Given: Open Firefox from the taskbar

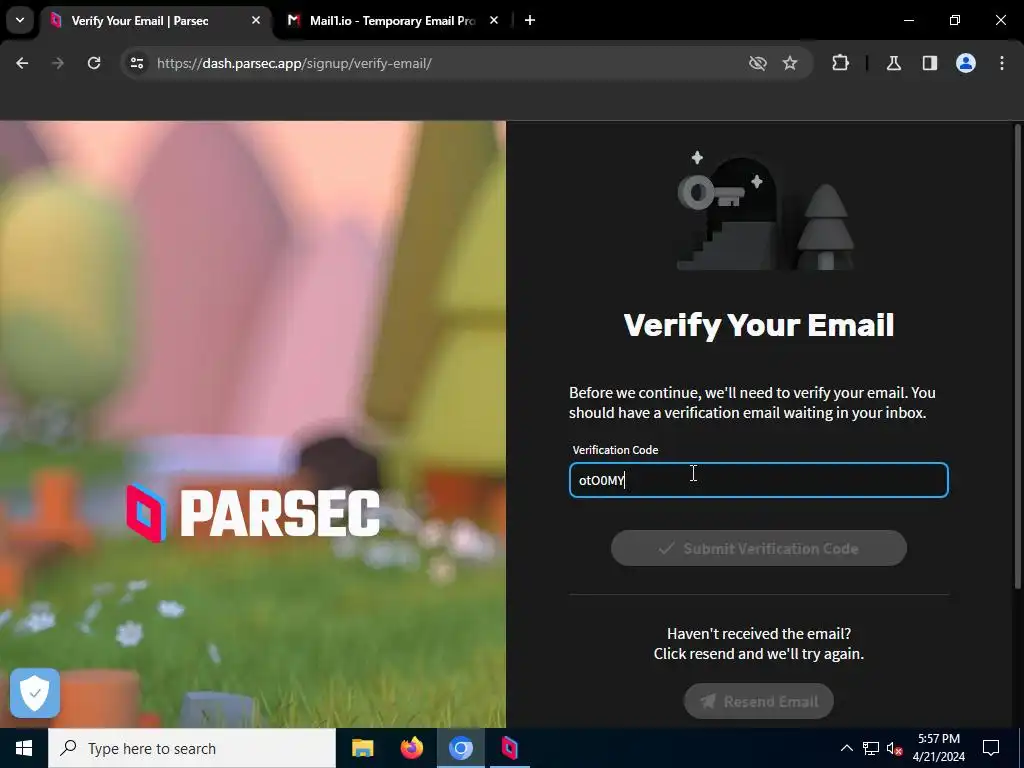Looking at the screenshot, I should pos(411,748).
